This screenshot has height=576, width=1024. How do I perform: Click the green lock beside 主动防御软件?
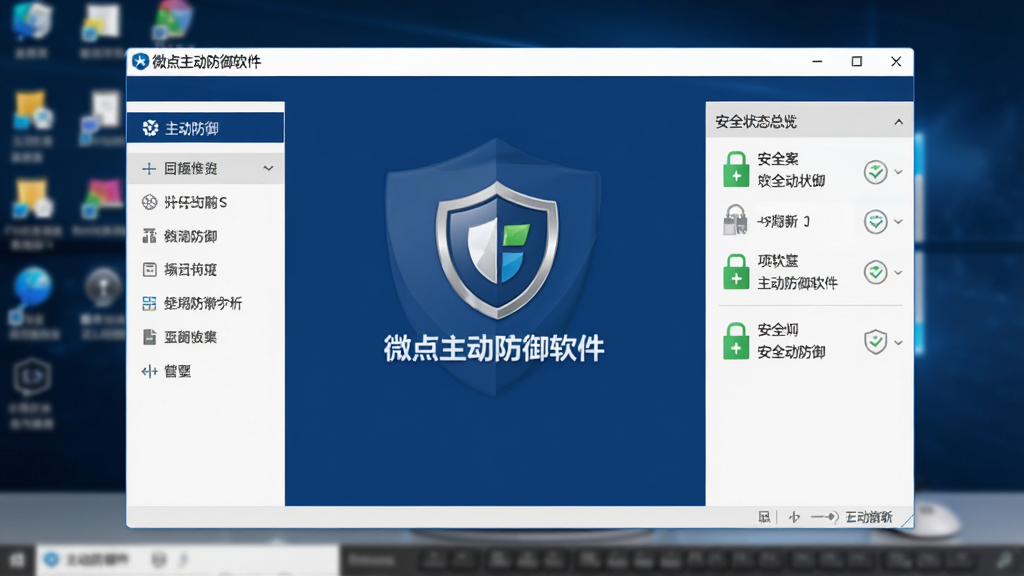736,272
